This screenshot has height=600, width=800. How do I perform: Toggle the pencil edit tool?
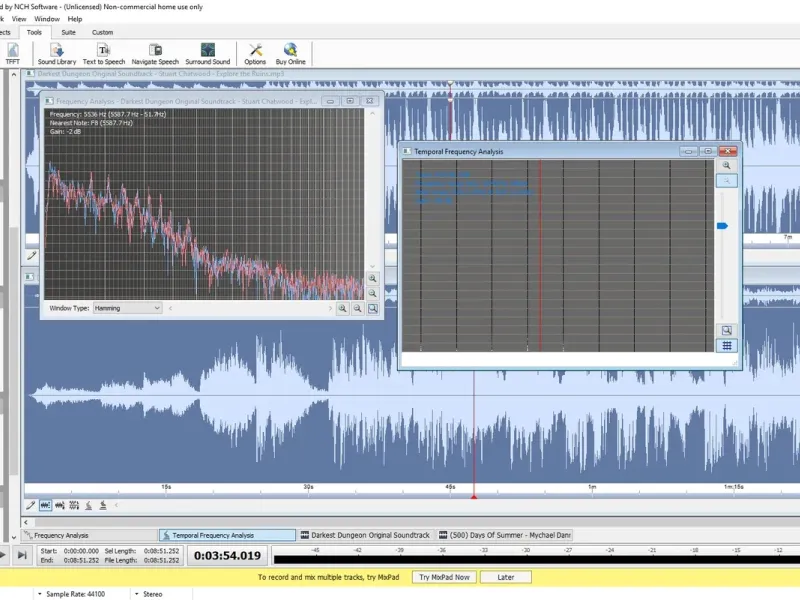coord(31,505)
